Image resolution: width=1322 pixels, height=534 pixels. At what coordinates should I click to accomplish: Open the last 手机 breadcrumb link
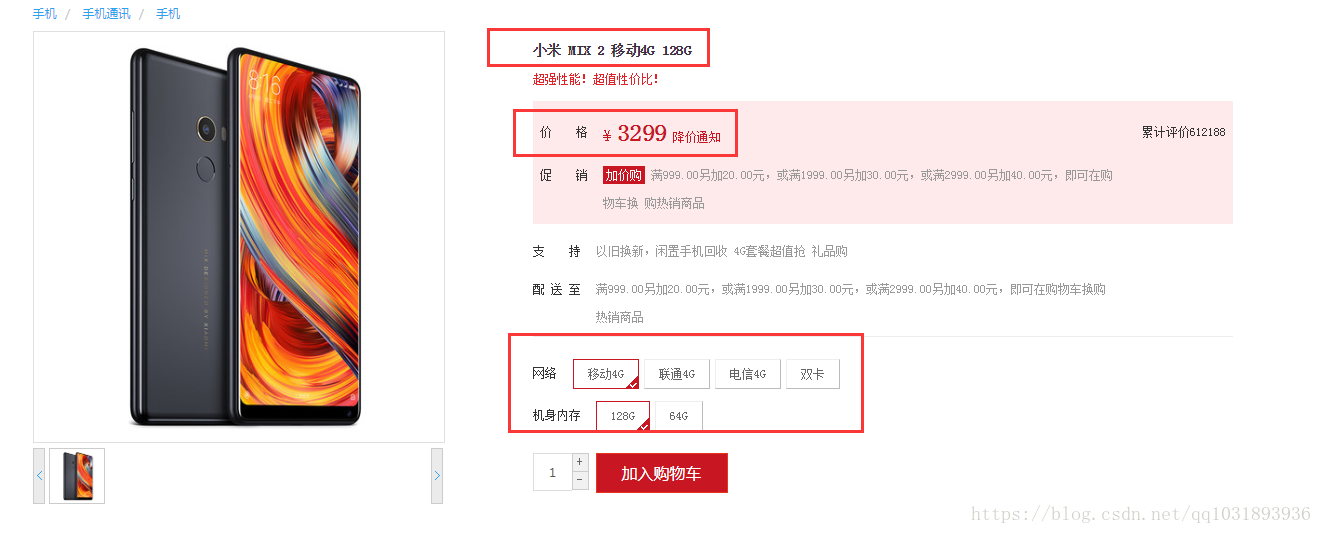168,14
